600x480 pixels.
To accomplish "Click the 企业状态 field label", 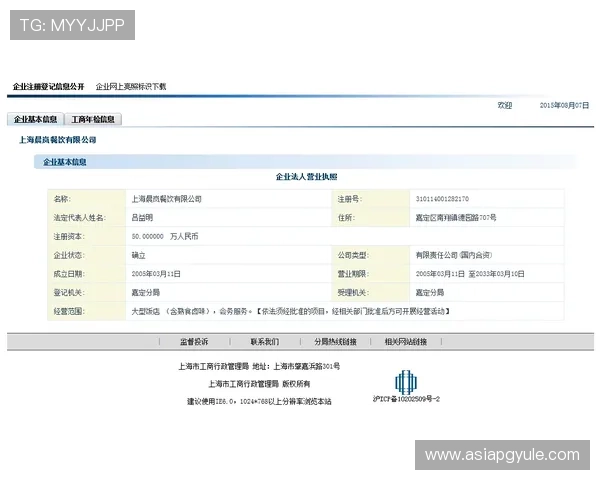I will coord(69,255).
